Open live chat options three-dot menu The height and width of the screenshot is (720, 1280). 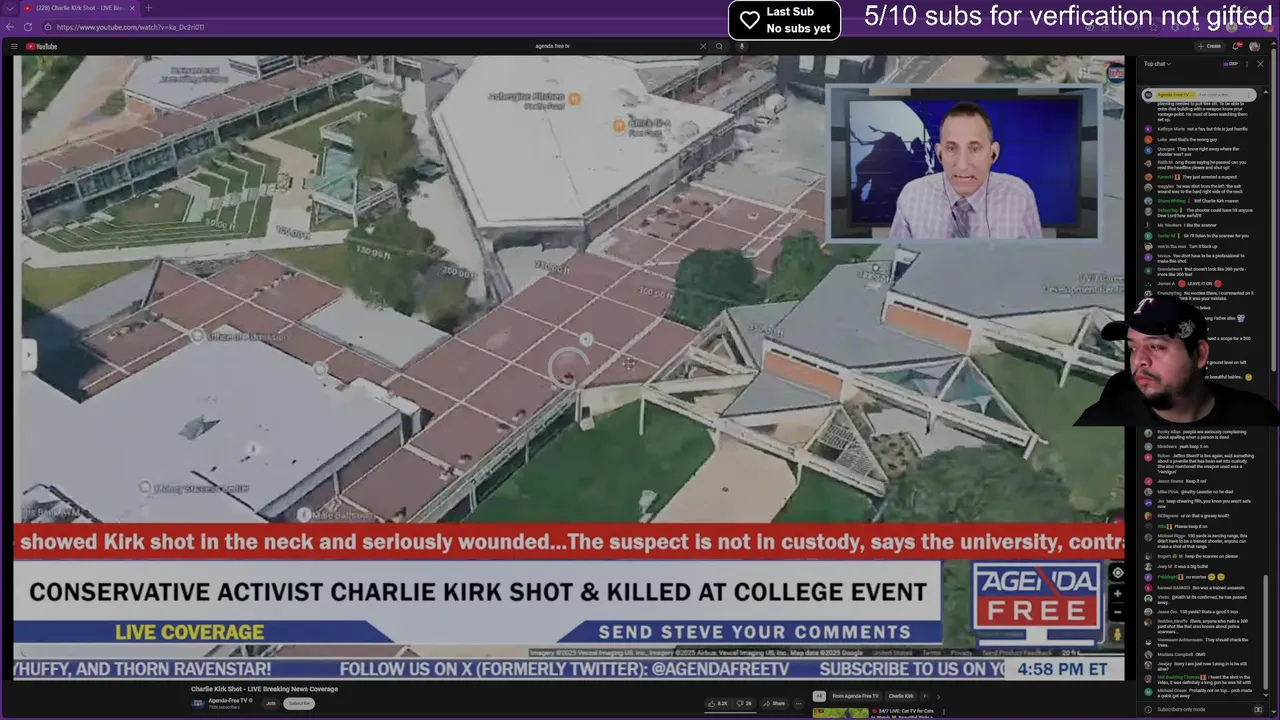pos(1247,64)
